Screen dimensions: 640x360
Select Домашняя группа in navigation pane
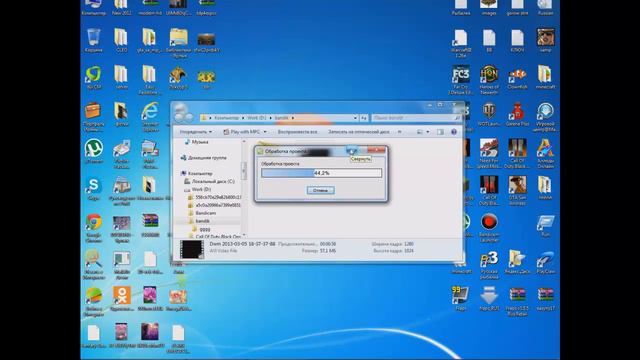pyautogui.click(x=203, y=158)
